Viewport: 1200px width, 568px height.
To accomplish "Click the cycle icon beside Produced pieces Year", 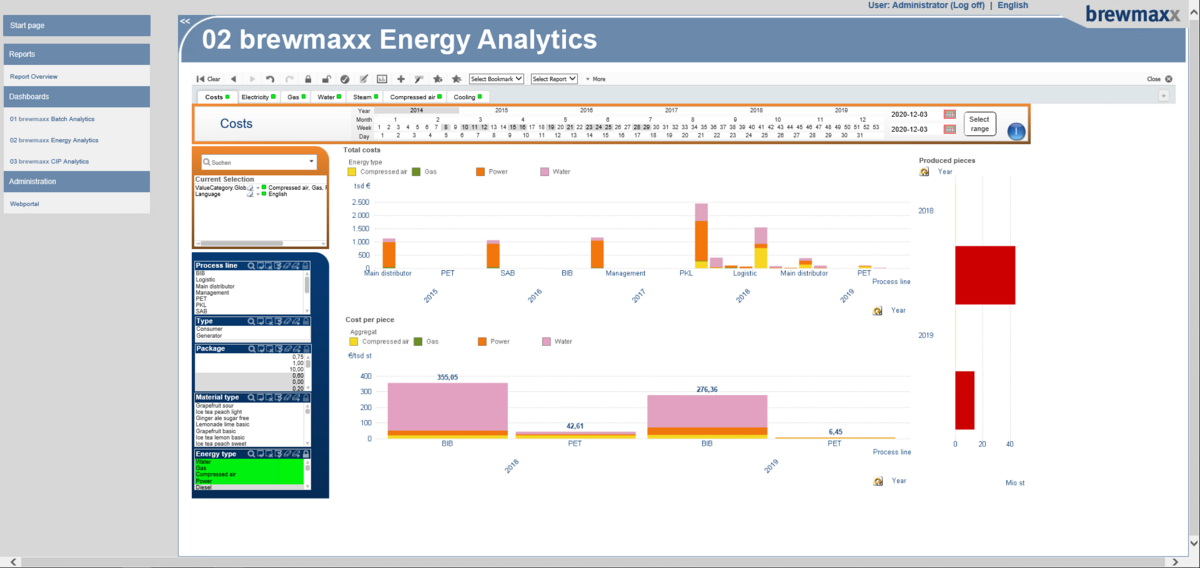I will 924,172.
